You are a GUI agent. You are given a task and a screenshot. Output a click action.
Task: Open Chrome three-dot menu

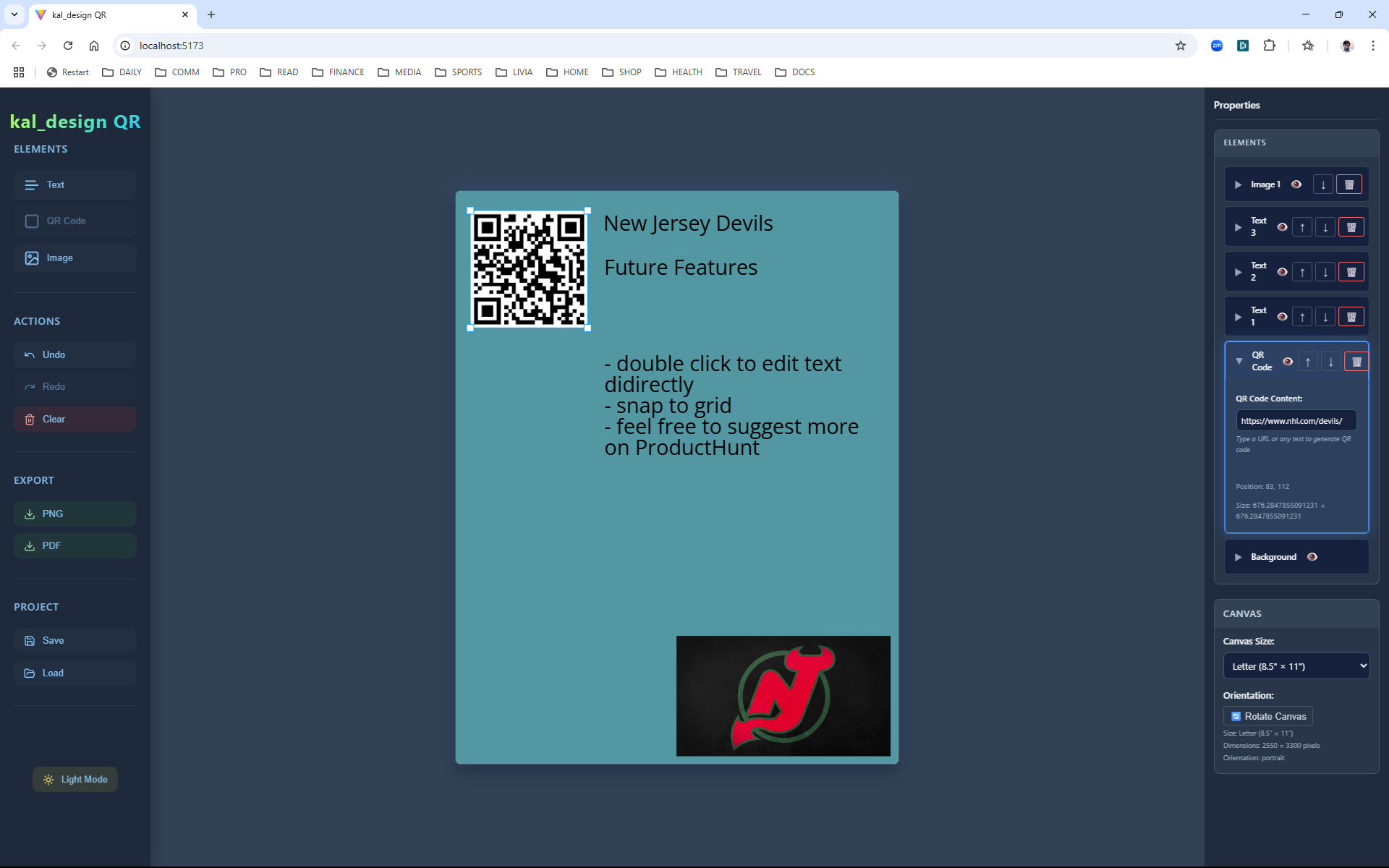[1372, 46]
